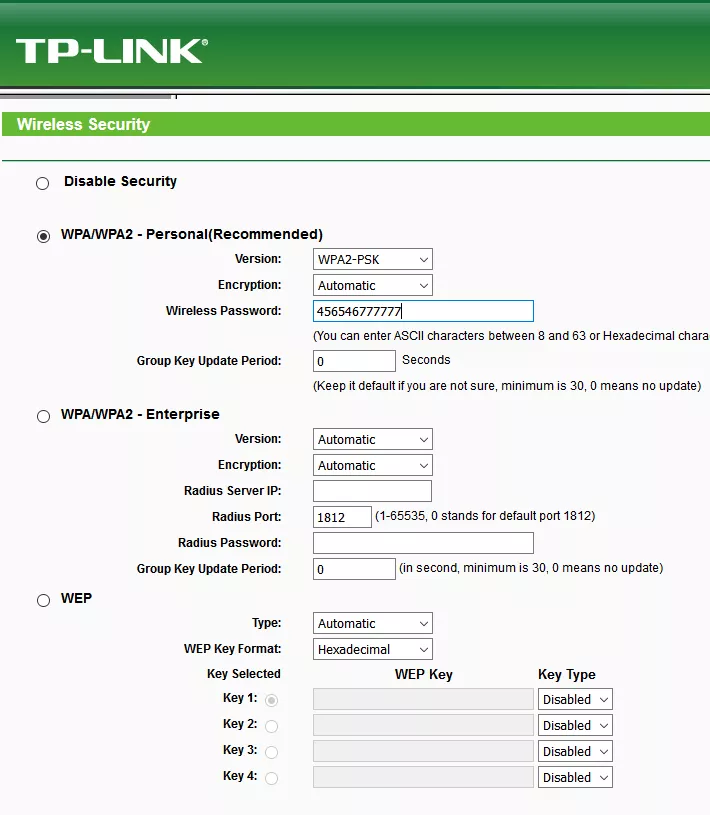Viewport: 710px width, 815px height.
Task: Click the Wireless Security header text
Action: 83,124
